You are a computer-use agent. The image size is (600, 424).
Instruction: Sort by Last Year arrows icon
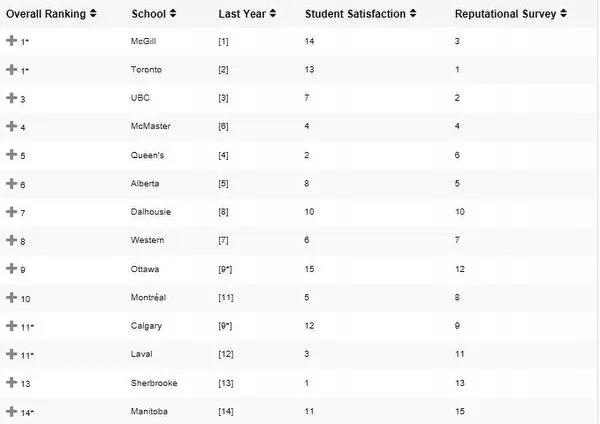coord(272,13)
